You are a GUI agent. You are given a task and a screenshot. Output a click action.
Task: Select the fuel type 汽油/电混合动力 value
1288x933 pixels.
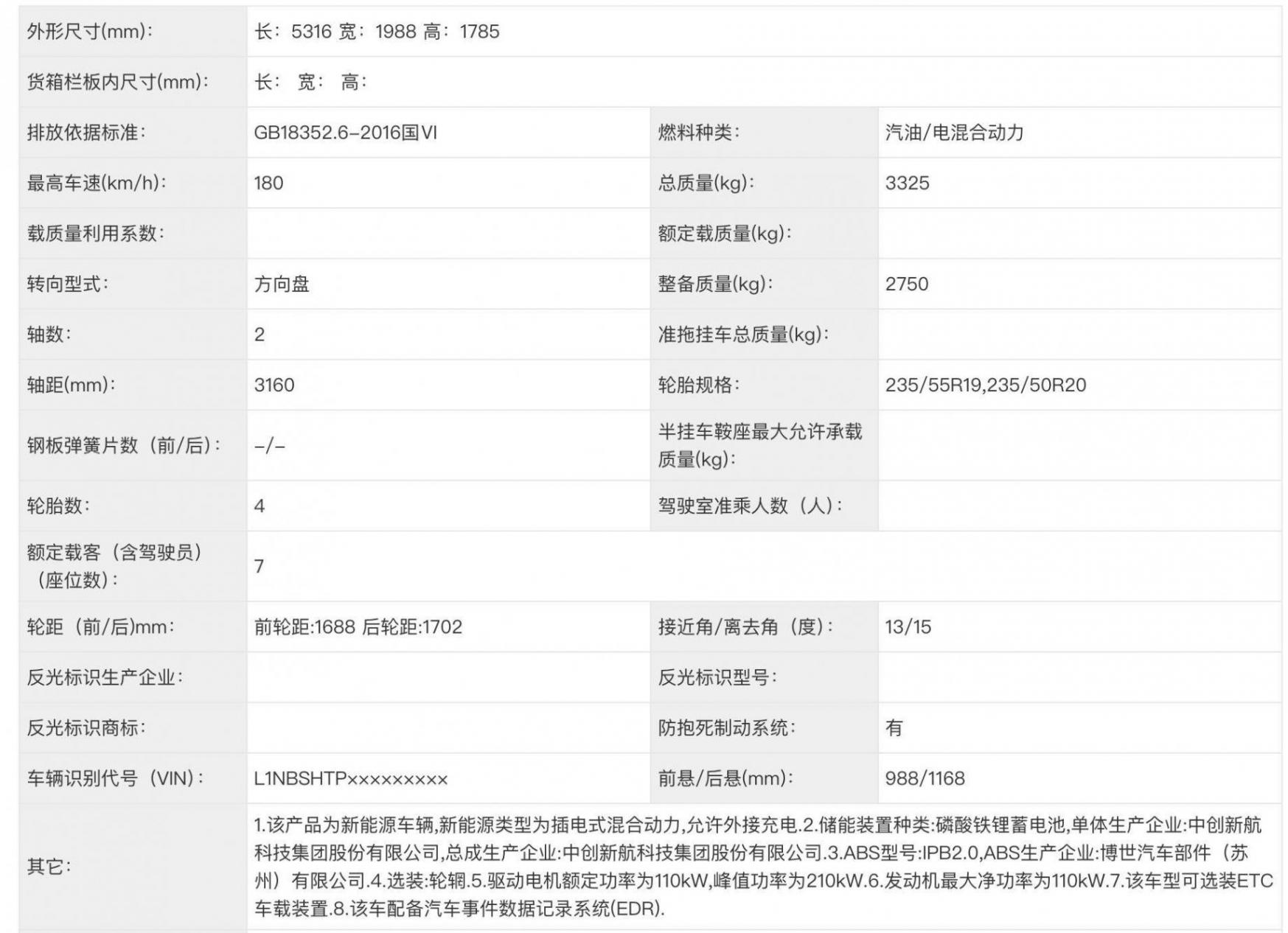point(955,131)
